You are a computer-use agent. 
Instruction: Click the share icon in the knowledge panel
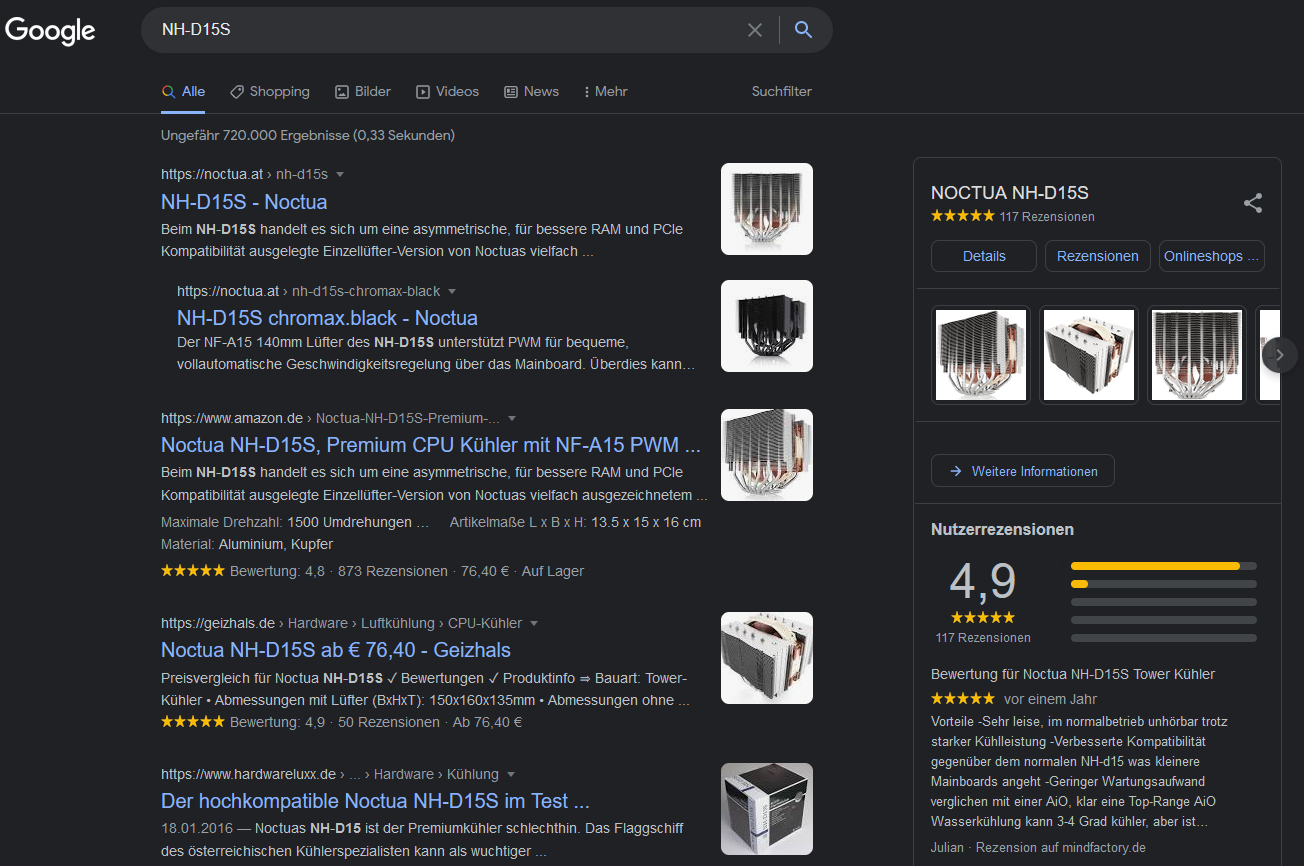coord(1253,203)
